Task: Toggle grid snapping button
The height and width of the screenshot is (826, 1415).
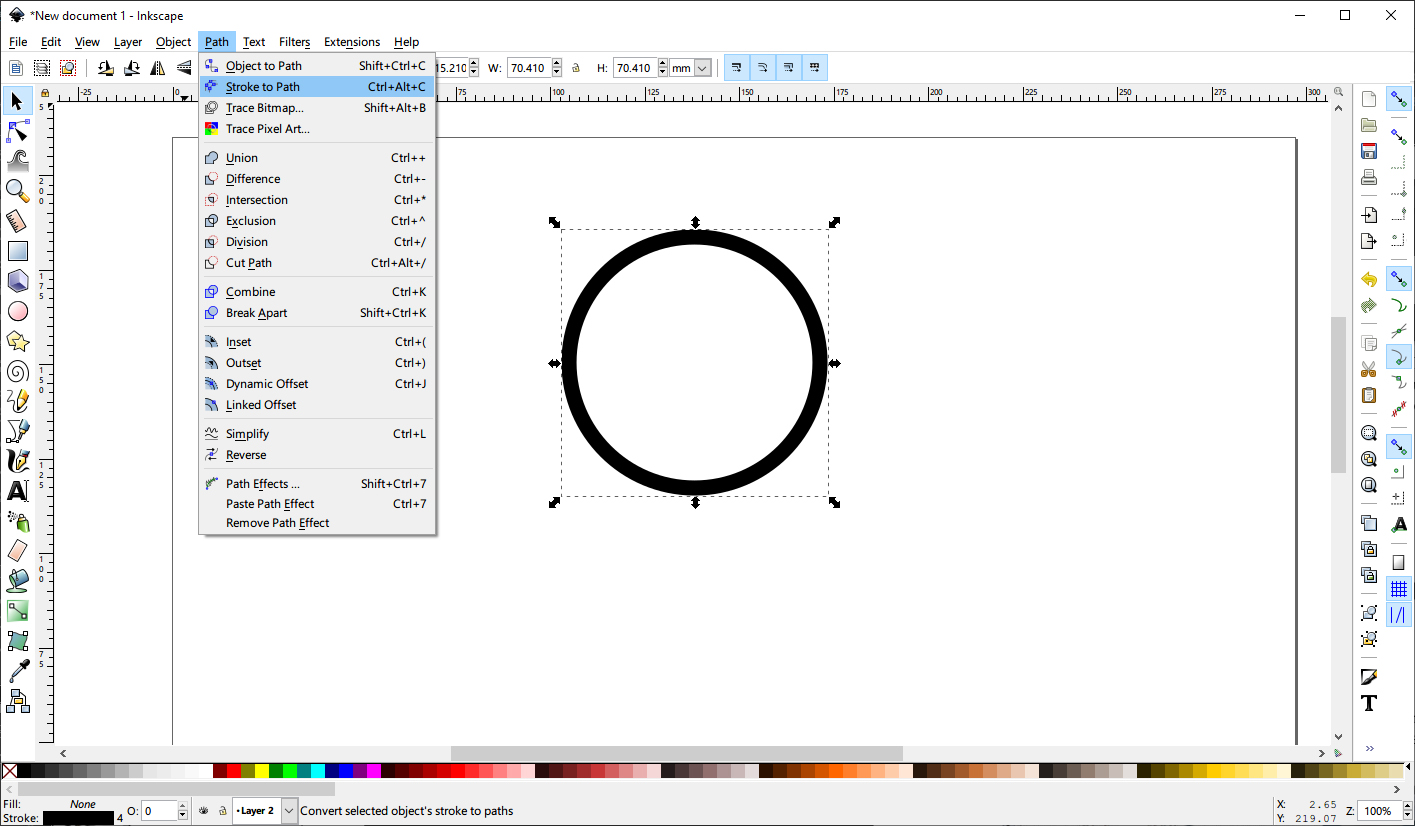Action: [1399, 590]
